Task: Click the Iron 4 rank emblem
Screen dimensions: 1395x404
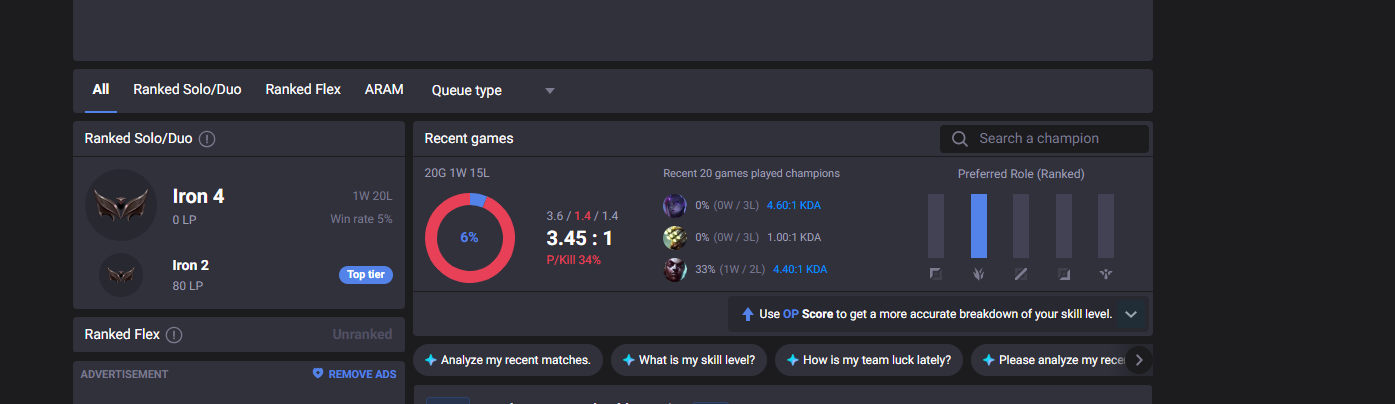Action: pos(121,205)
